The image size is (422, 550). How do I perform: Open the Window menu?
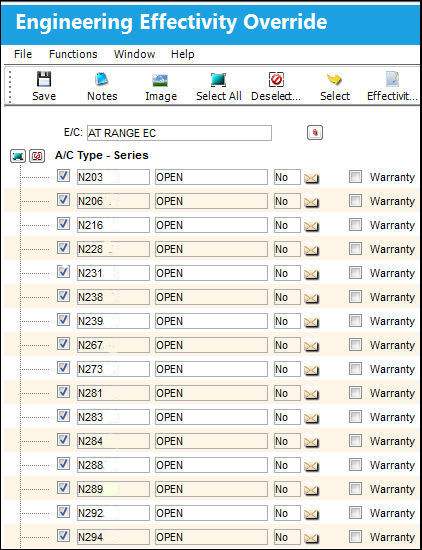(134, 54)
